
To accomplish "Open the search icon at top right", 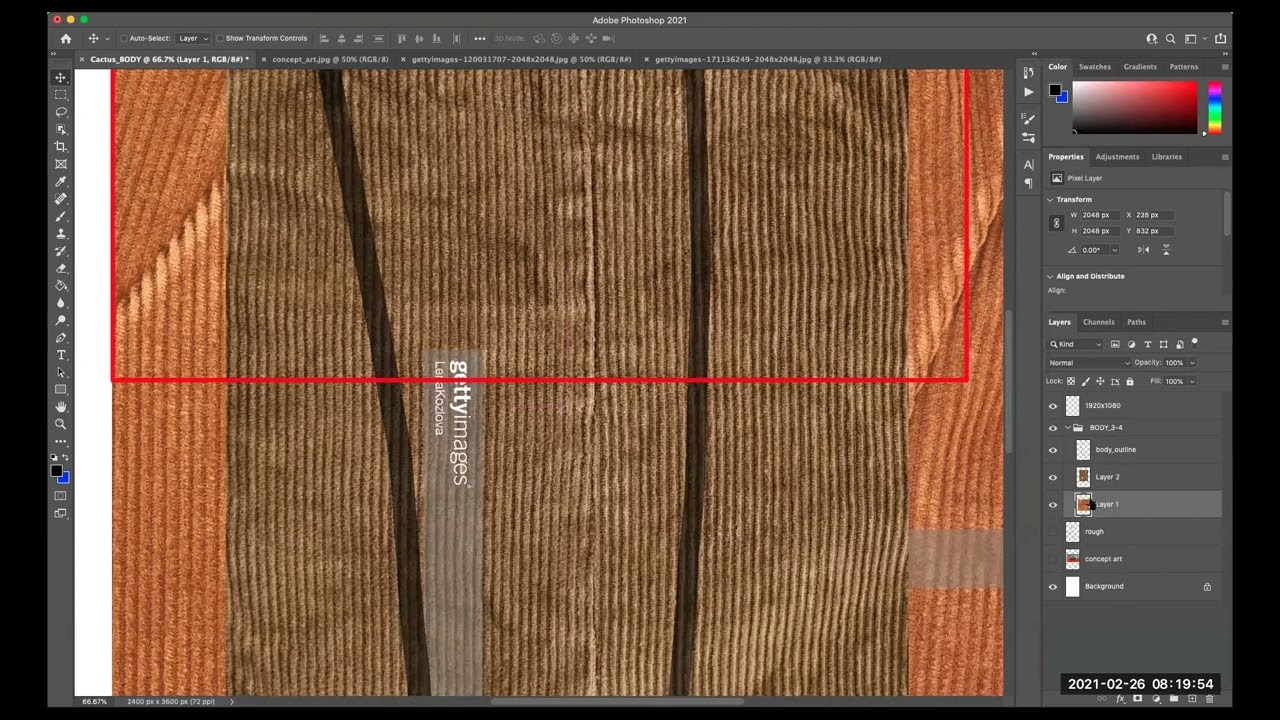I will [x=1171, y=38].
